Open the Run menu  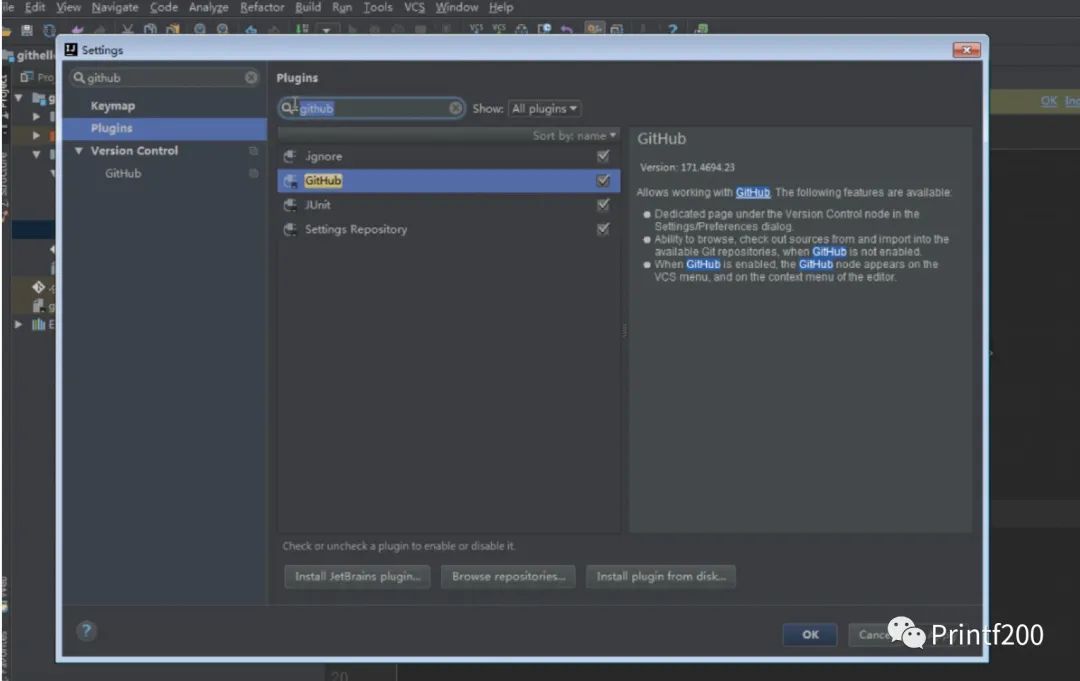click(342, 8)
